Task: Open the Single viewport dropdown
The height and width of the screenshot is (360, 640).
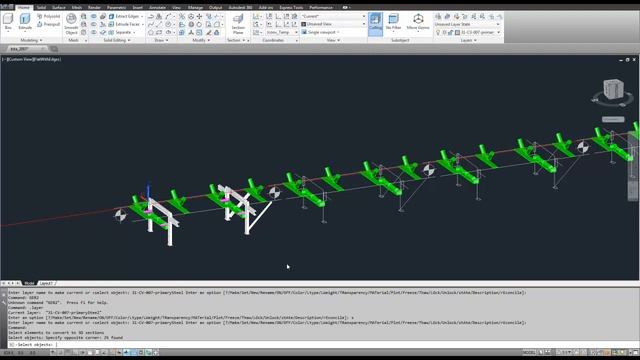Action: point(321,32)
